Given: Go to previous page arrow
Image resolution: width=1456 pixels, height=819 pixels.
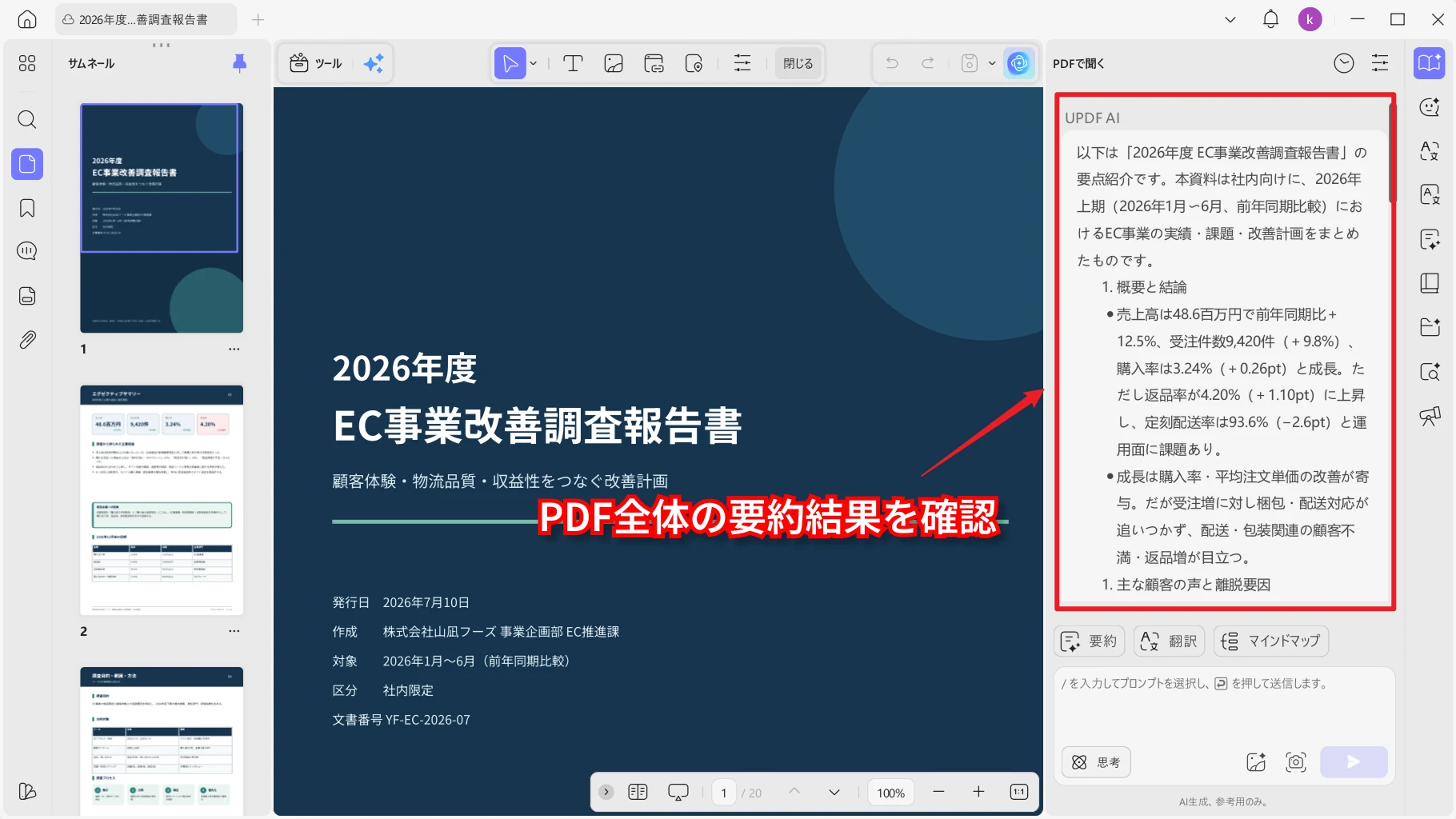Looking at the screenshot, I should (x=794, y=792).
